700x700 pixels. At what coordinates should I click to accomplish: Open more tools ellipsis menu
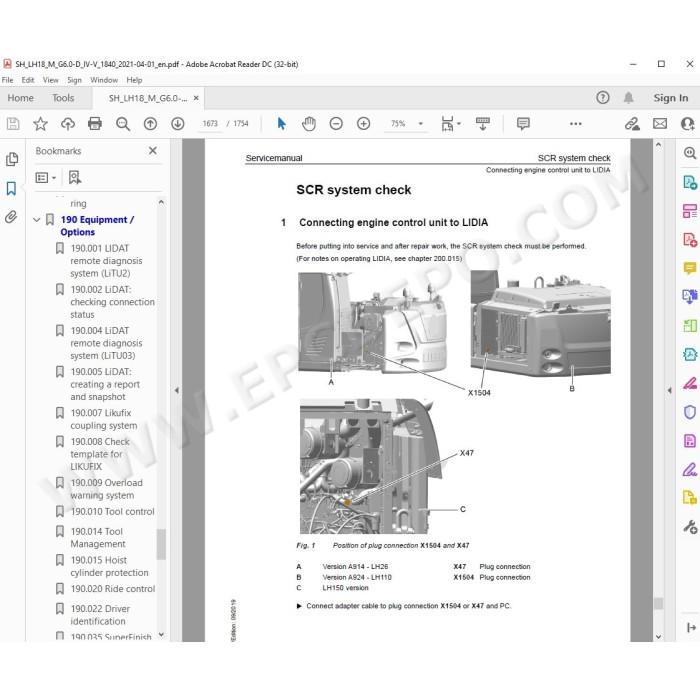click(576, 124)
